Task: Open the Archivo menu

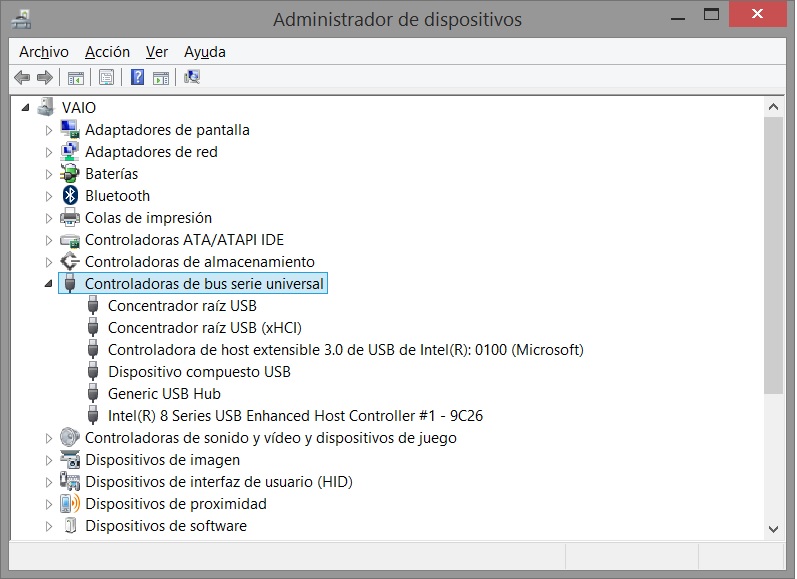Action: [x=44, y=52]
